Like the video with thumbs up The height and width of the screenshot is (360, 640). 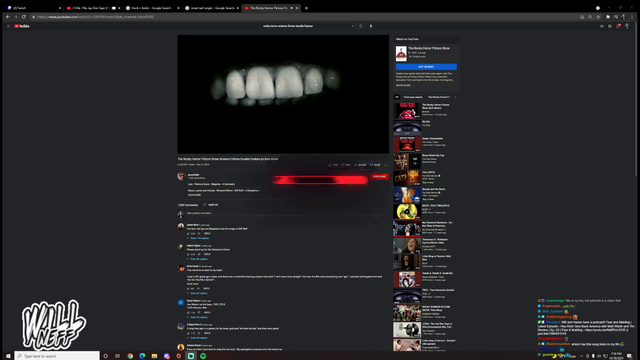(x=333, y=165)
